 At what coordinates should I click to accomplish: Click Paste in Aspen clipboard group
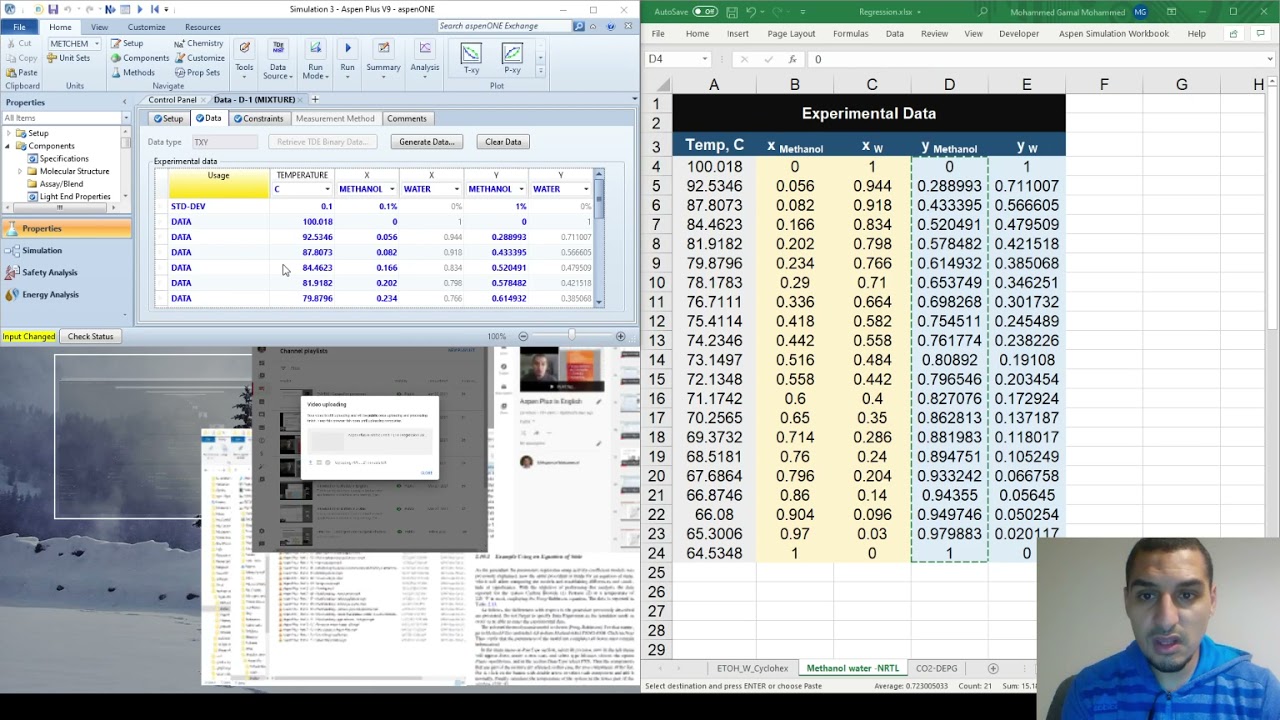(20, 73)
